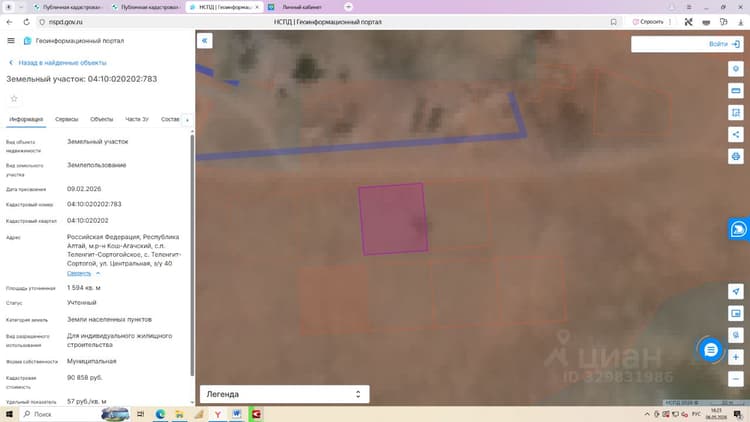Open the first Публичная кадастровая browser tab
This screenshot has height=422, width=750.
(x=67, y=7)
